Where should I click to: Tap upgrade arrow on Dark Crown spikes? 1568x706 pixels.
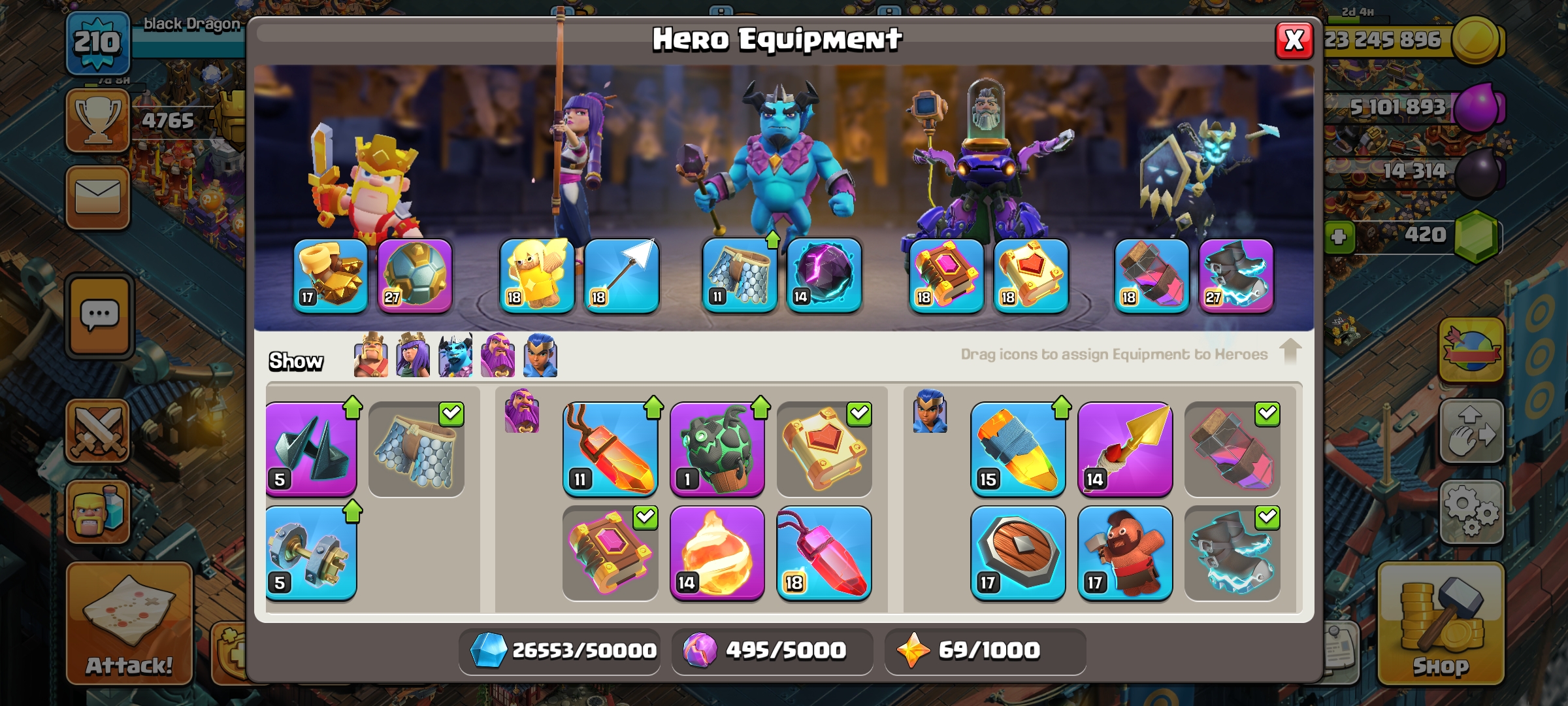click(353, 407)
